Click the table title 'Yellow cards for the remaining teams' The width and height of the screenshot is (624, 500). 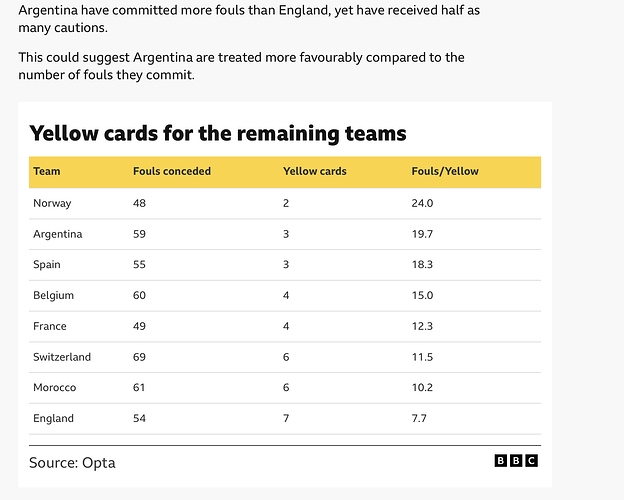coord(218,133)
